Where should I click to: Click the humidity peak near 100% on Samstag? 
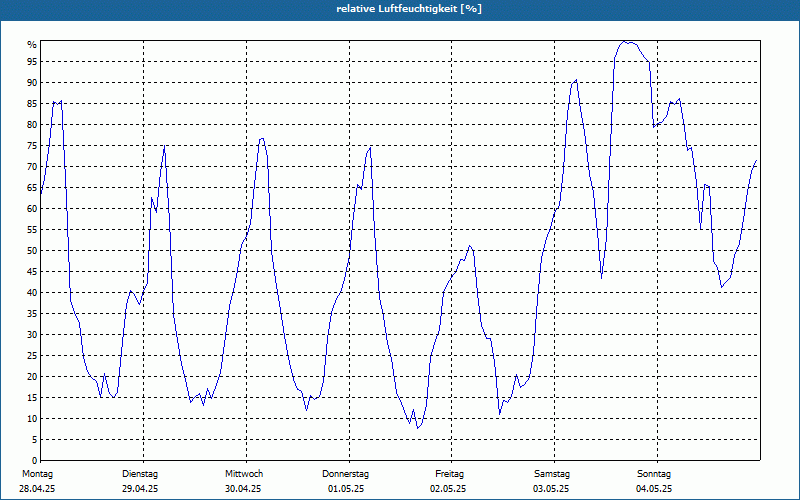click(624, 41)
